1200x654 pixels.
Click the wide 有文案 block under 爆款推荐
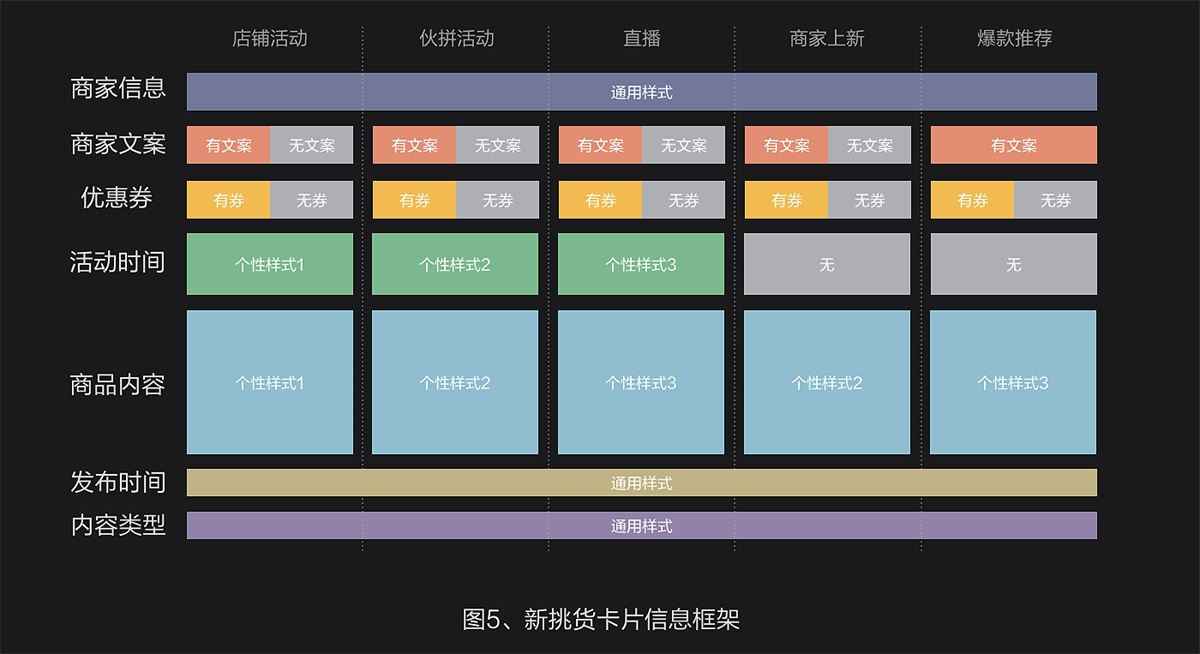(x=1014, y=145)
